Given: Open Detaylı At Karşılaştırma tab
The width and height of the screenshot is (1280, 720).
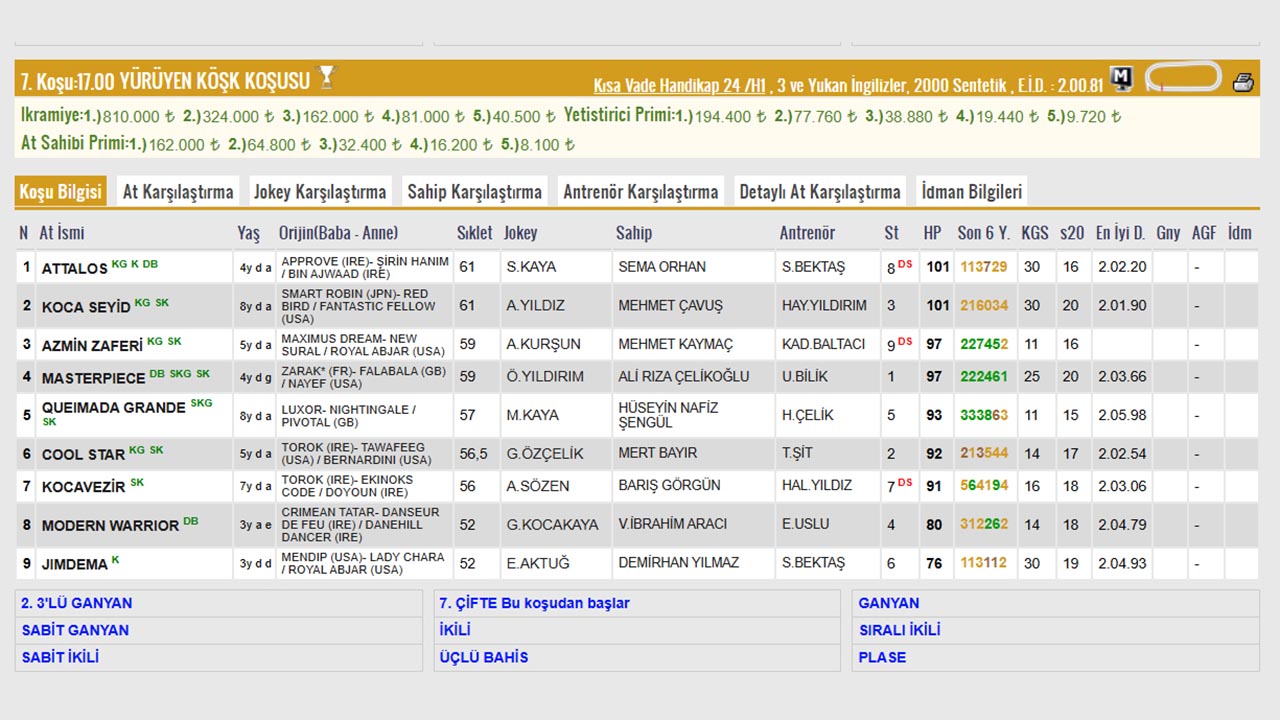Looking at the screenshot, I should coord(820,192).
